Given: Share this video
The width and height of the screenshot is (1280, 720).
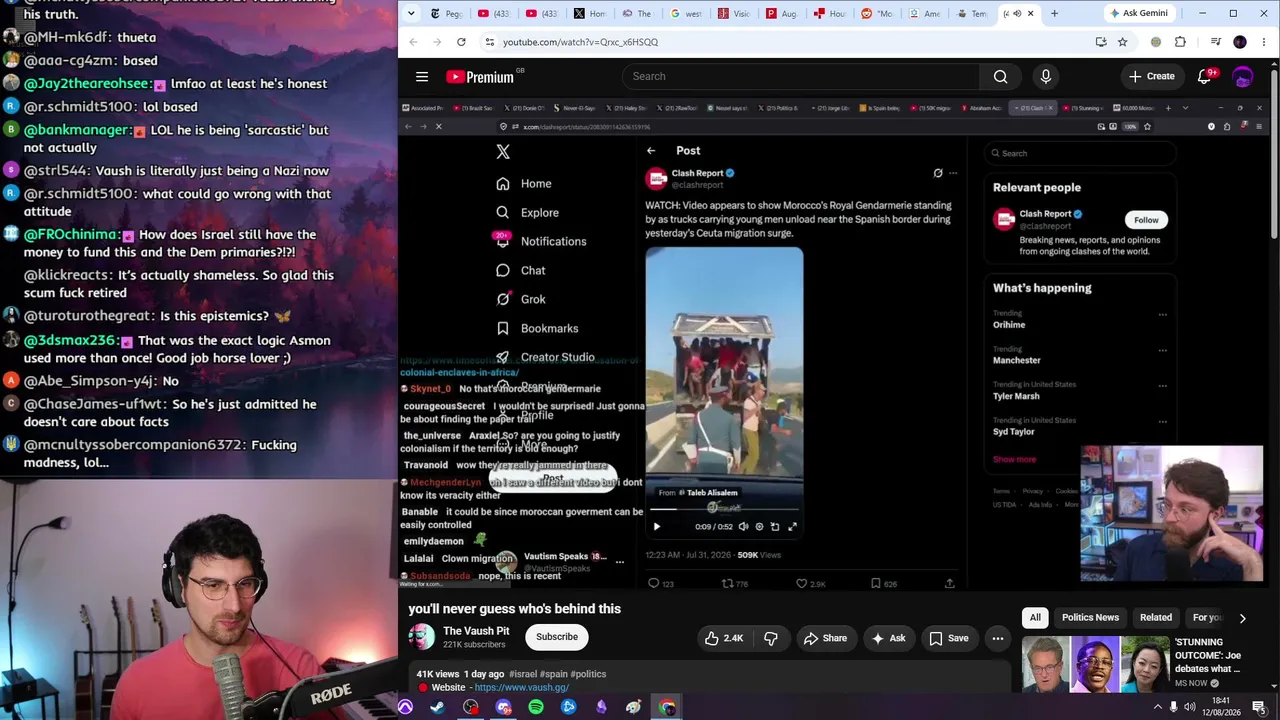Looking at the screenshot, I should pyautogui.click(x=825, y=638).
